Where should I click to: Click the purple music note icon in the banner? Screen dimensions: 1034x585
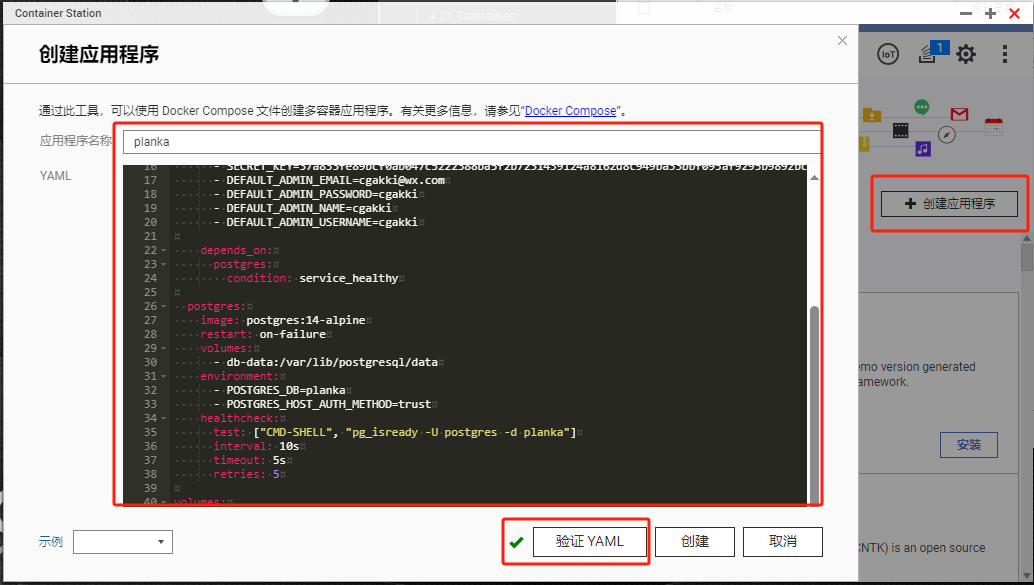pos(923,148)
